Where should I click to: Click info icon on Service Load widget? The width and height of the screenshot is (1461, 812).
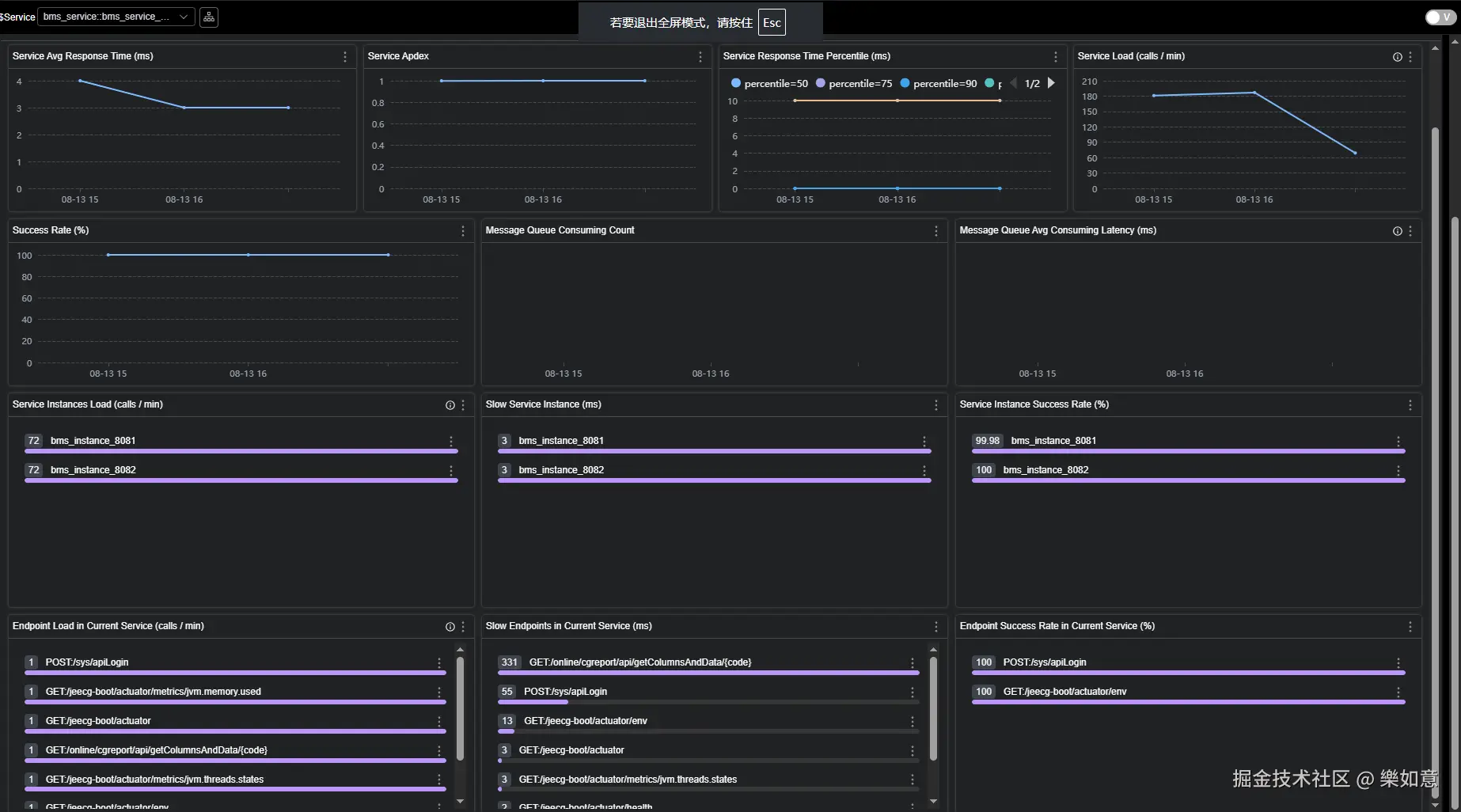[1397, 57]
